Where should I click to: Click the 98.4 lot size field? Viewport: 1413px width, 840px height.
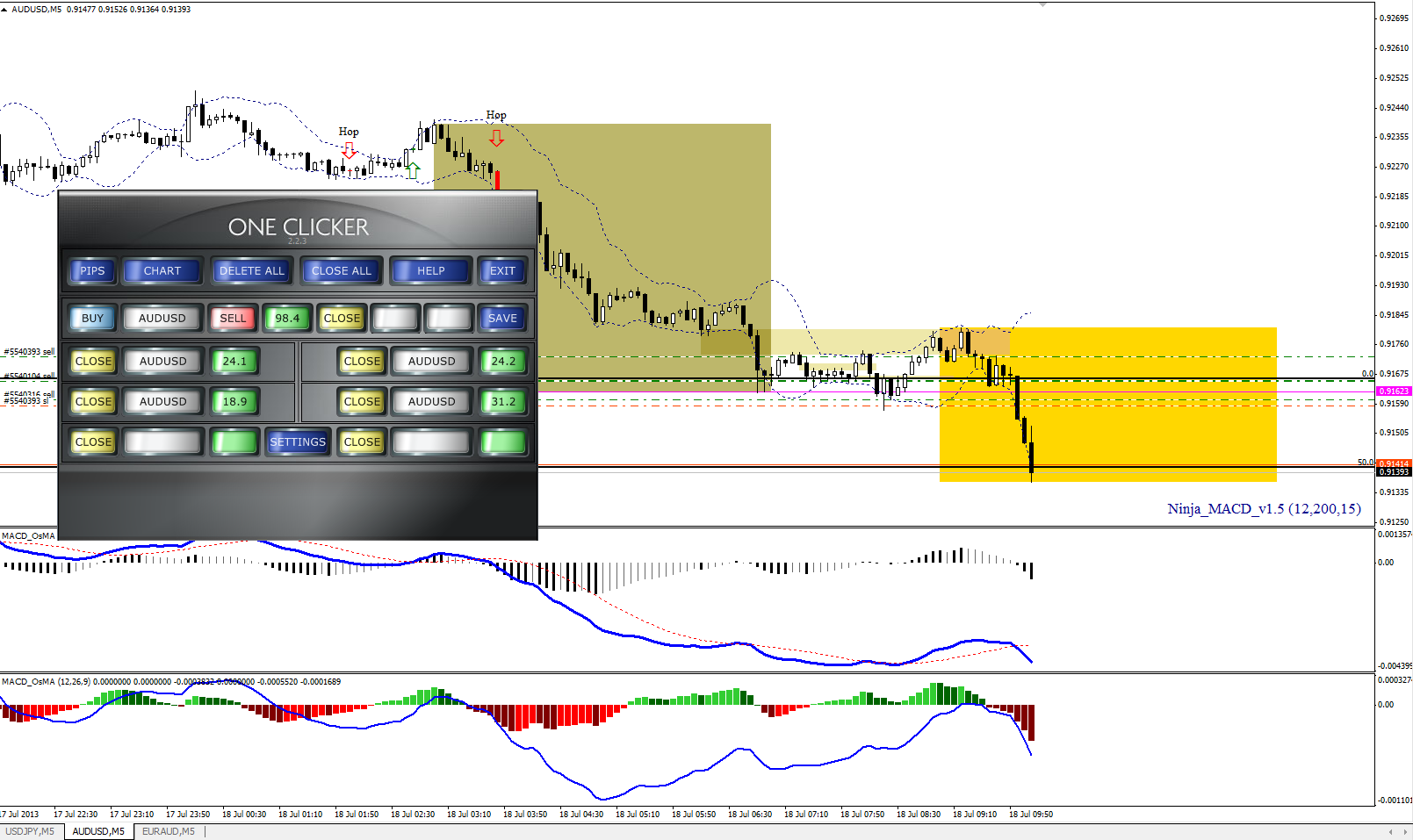tap(287, 319)
